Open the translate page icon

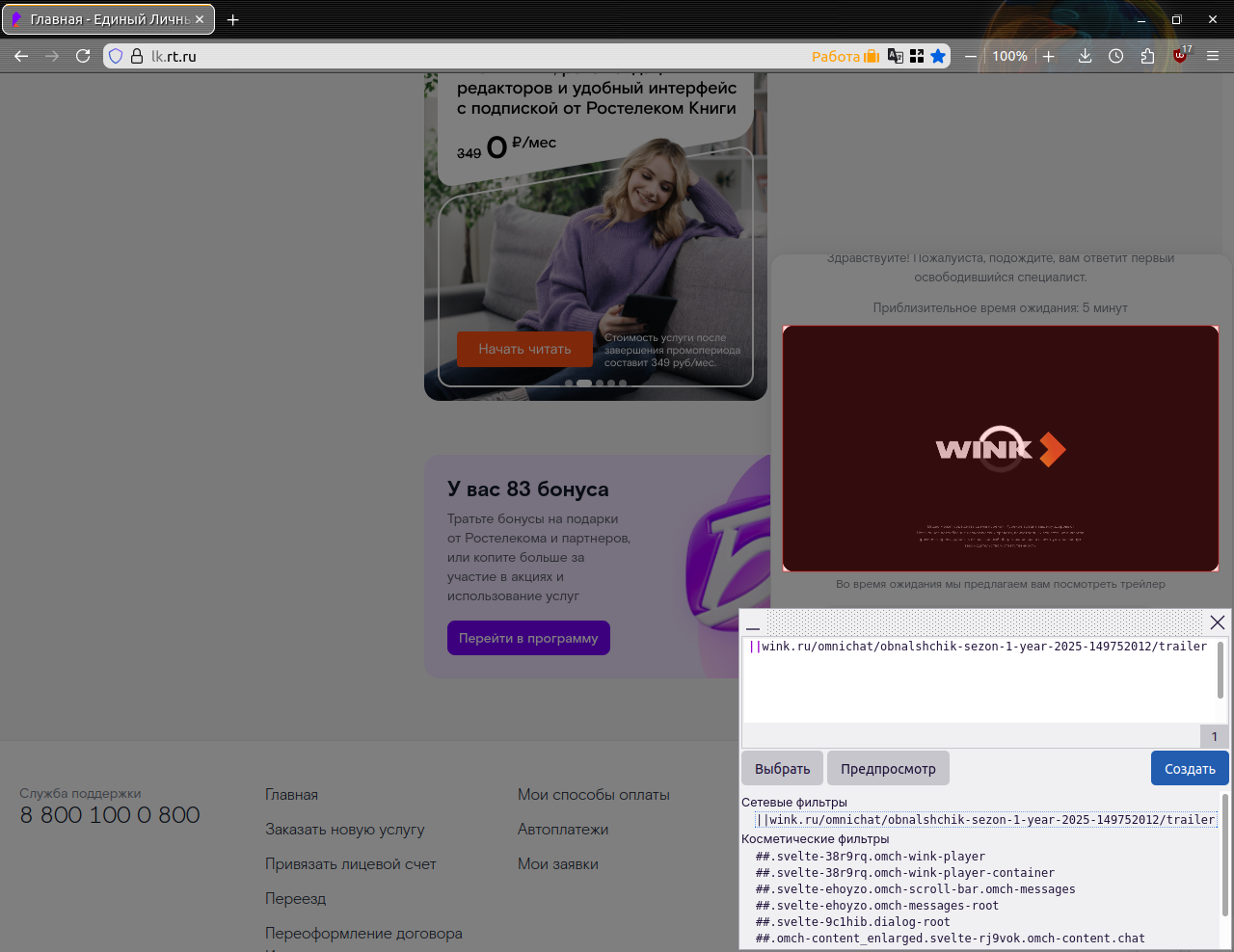pos(896,56)
